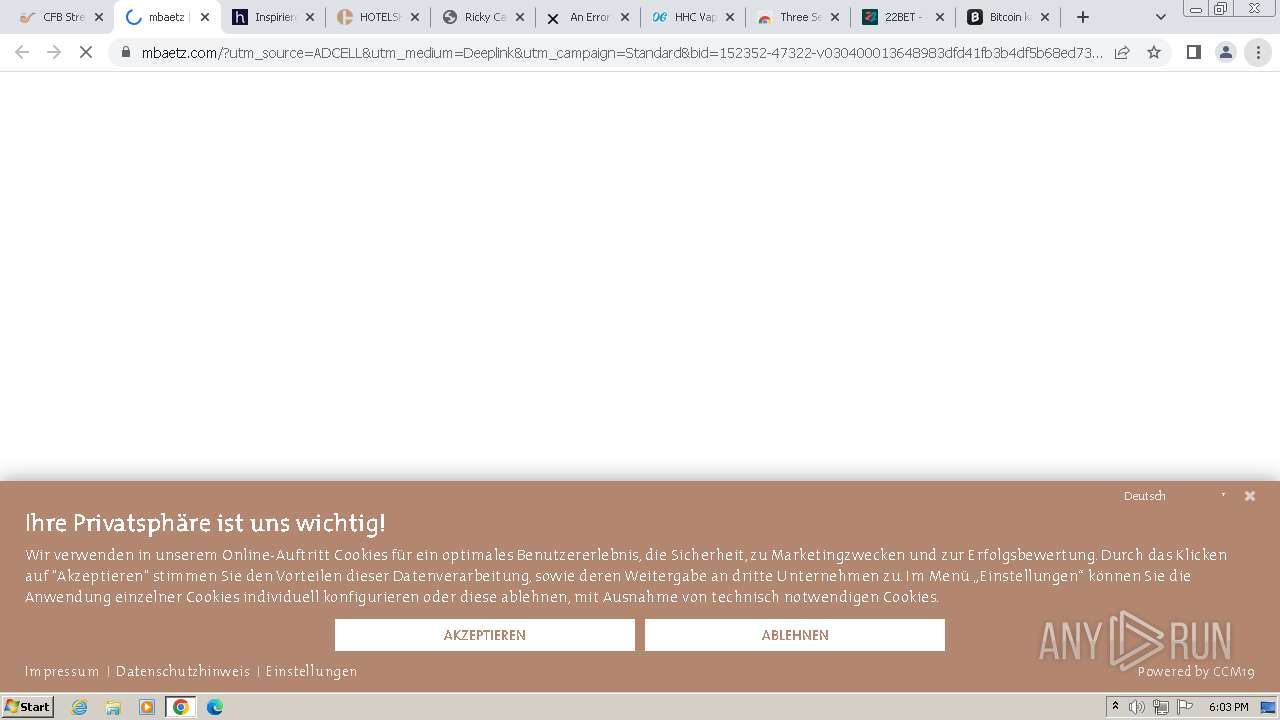The image size is (1280, 720).
Task: Go forward to next page
Action: [54, 52]
